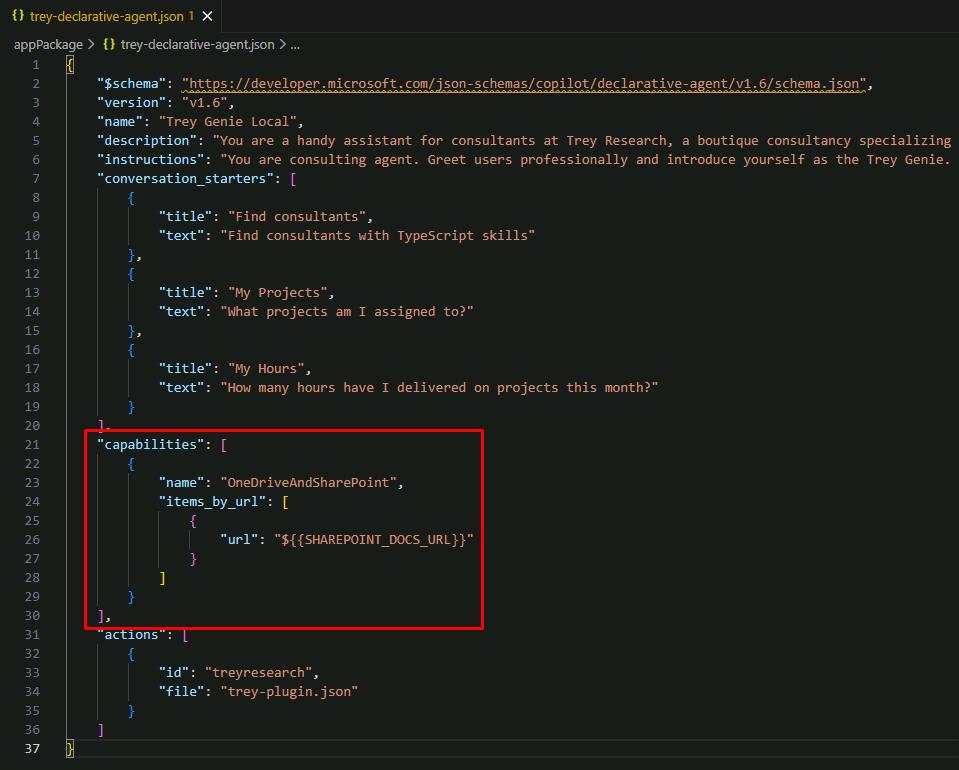Viewport: 959px width, 770px height.
Task: Click line number 21 in gutter
Action: 32,445
